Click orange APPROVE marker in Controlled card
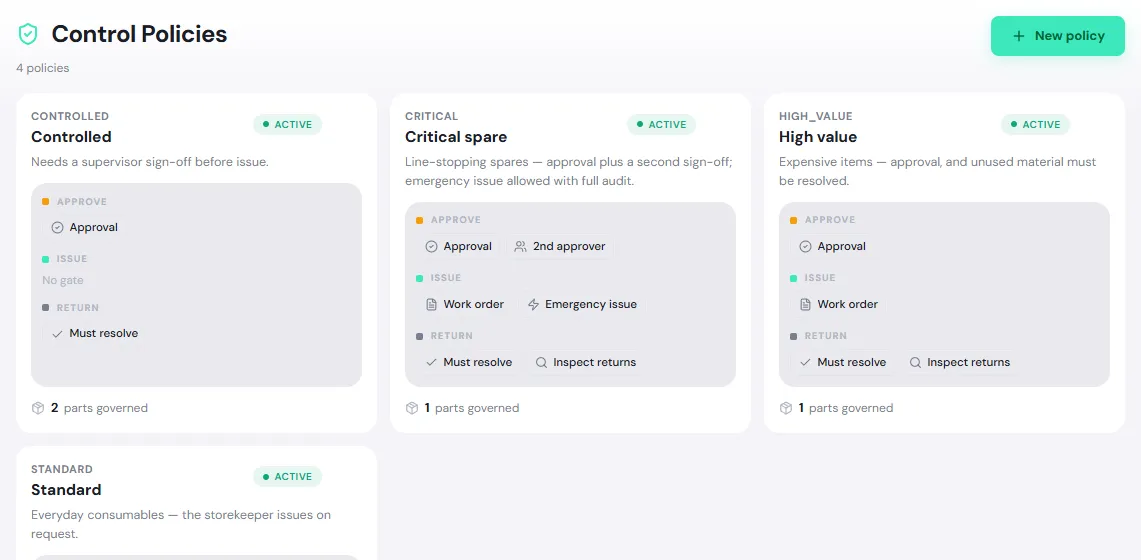 coord(46,201)
